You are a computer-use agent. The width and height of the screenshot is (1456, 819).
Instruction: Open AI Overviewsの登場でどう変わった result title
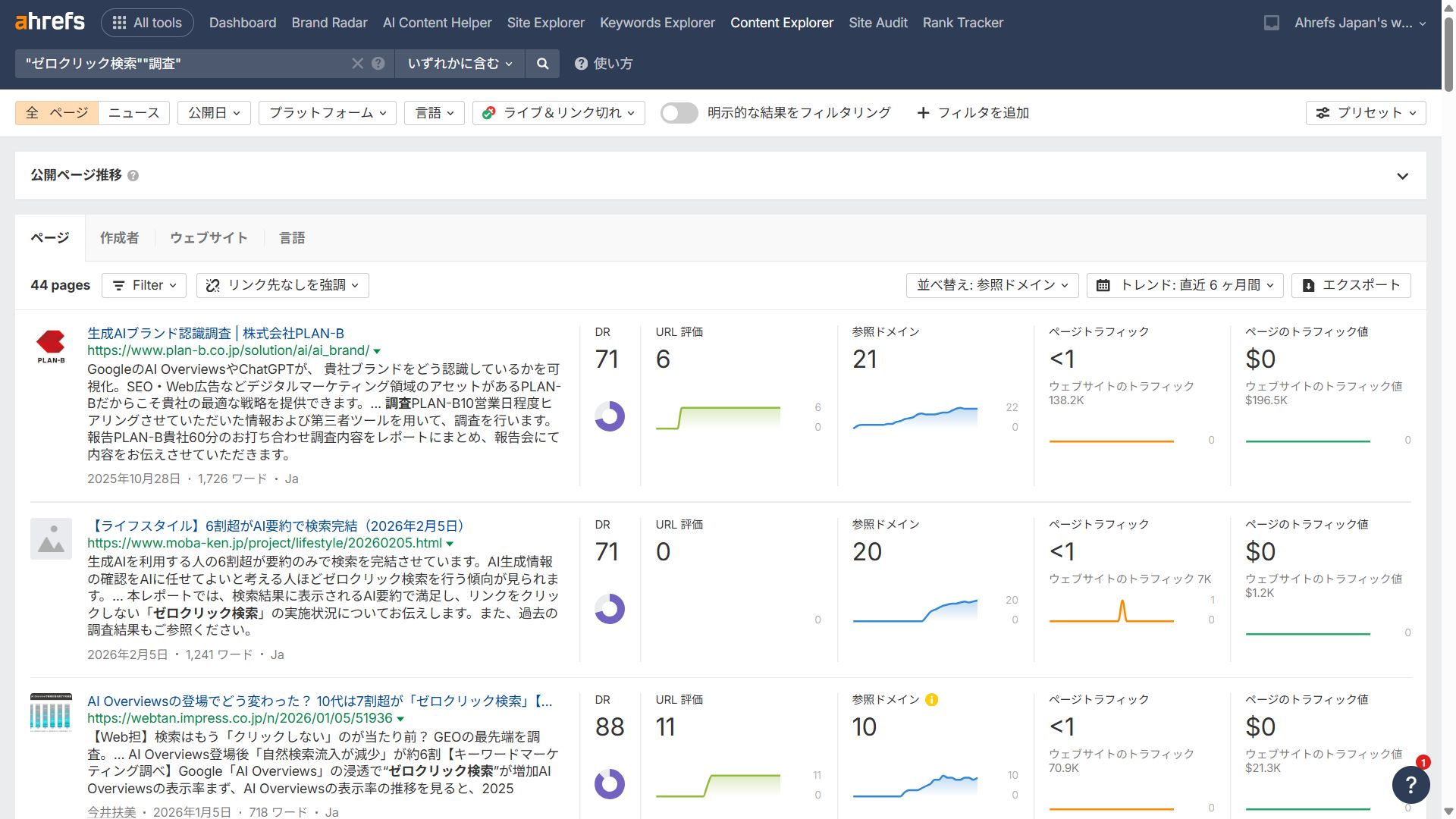[x=320, y=701]
